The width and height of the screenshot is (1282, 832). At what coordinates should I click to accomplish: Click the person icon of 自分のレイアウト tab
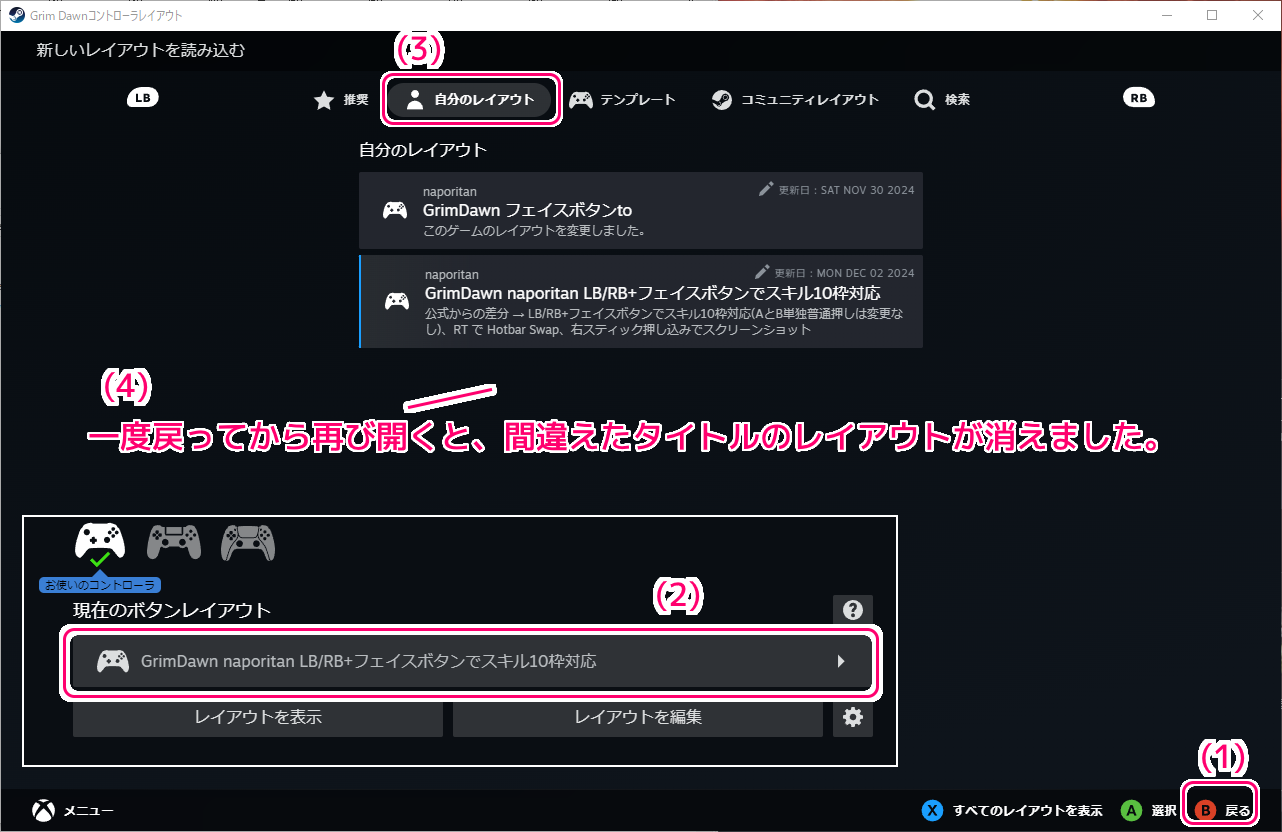[415, 100]
